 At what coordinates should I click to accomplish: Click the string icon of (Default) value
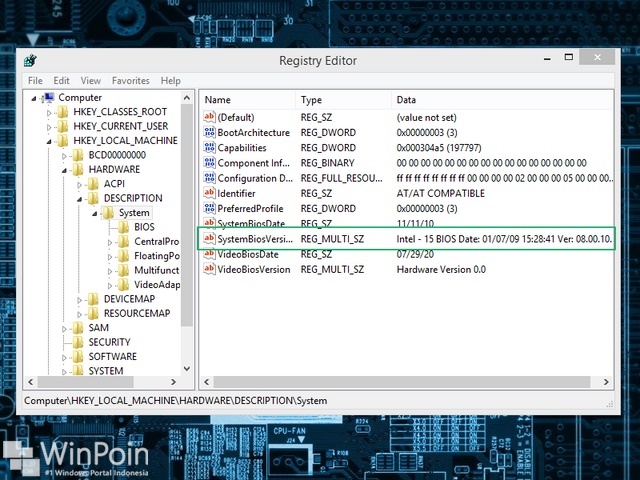[x=209, y=117]
